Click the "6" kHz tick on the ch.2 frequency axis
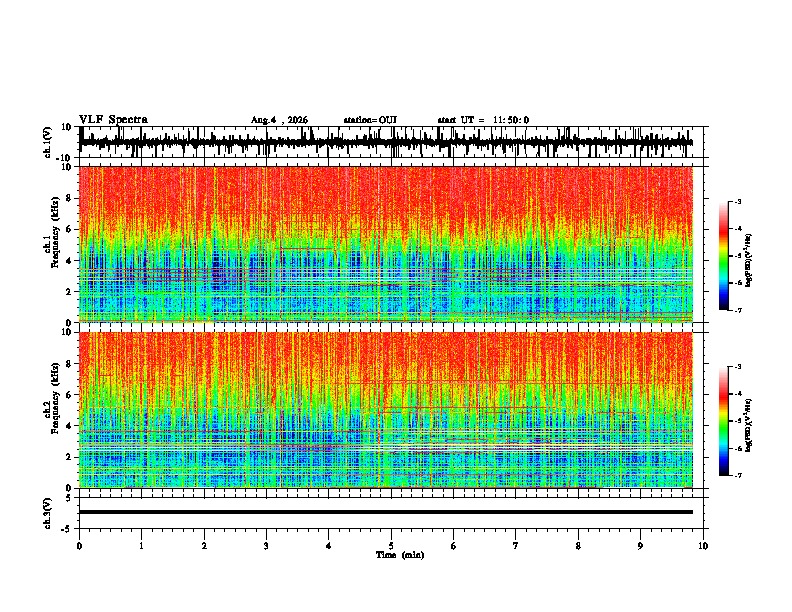 pos(70,395)
